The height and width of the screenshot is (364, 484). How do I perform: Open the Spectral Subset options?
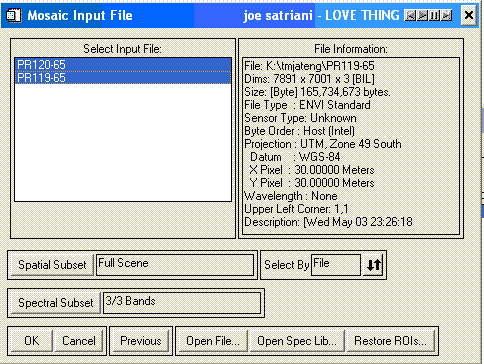click(x=56, y=303)
